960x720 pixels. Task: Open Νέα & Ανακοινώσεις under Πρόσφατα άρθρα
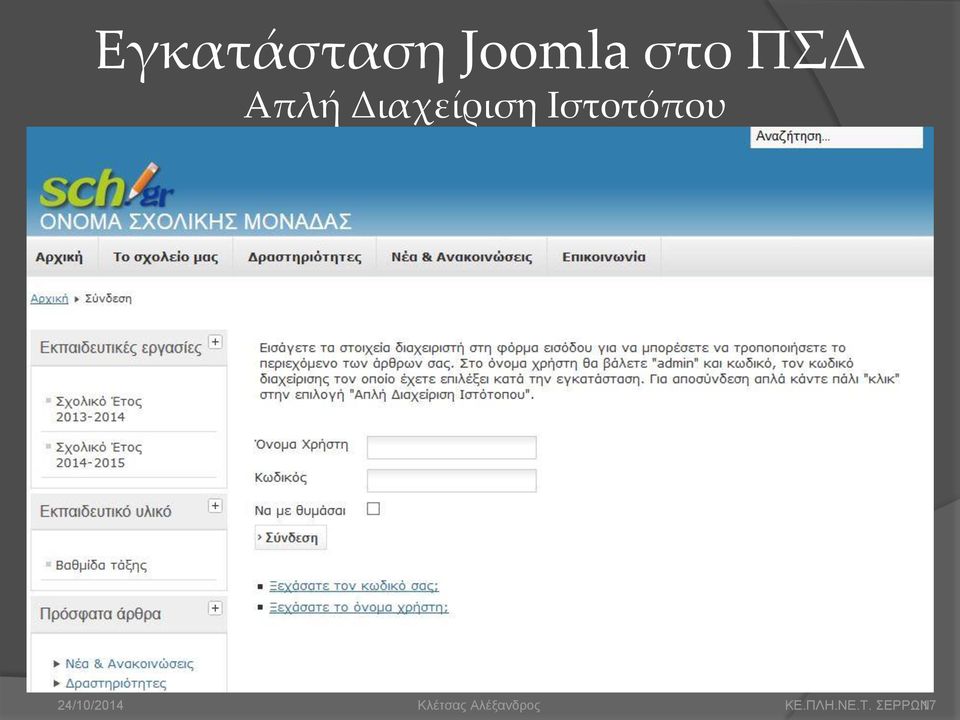(x=129, y=664)
